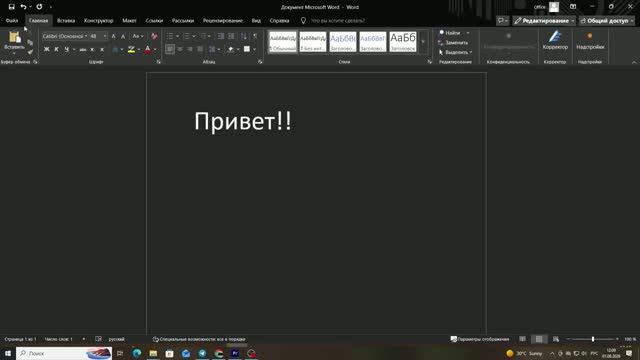This screenshot has height=360, width=640.
Task: Open the Ribbon Display Options icon
Action: (573, 7)
